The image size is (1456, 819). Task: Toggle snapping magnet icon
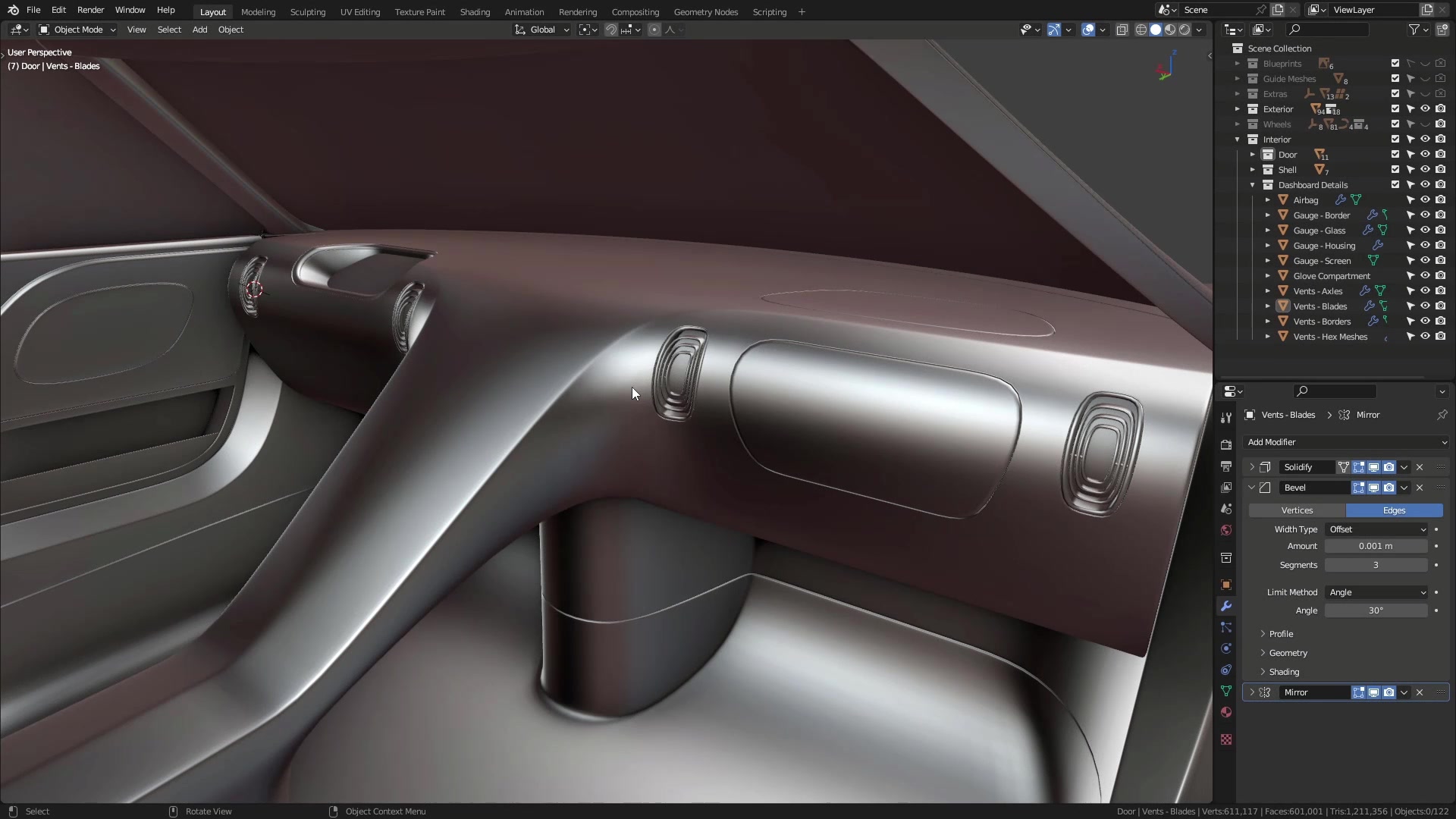610,30
